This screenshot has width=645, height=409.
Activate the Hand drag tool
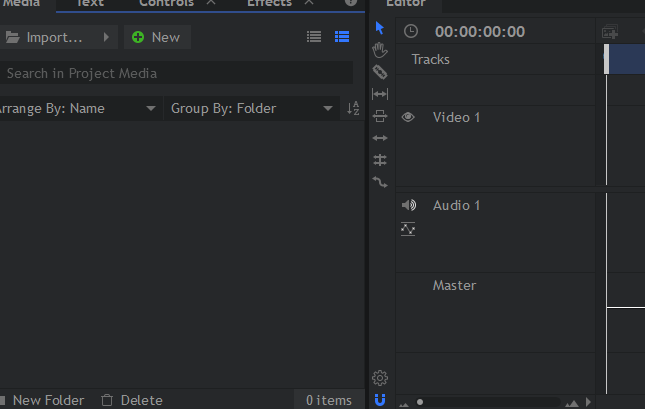pos(380,50)
